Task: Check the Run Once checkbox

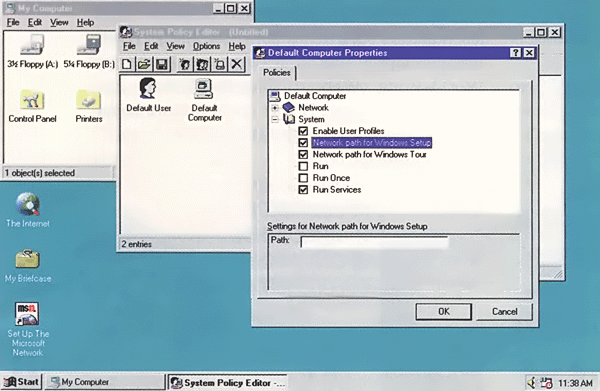Action: 303,178
